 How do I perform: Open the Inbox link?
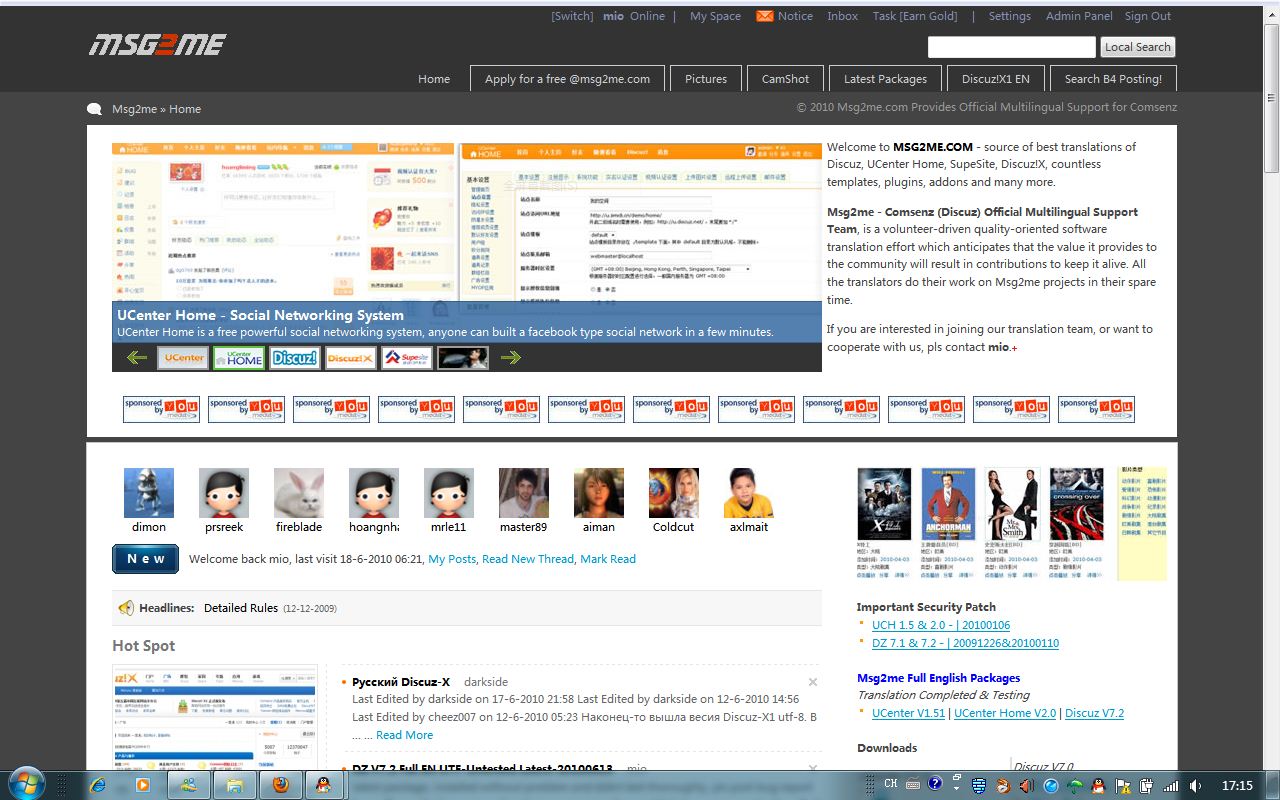pos(843,16)
